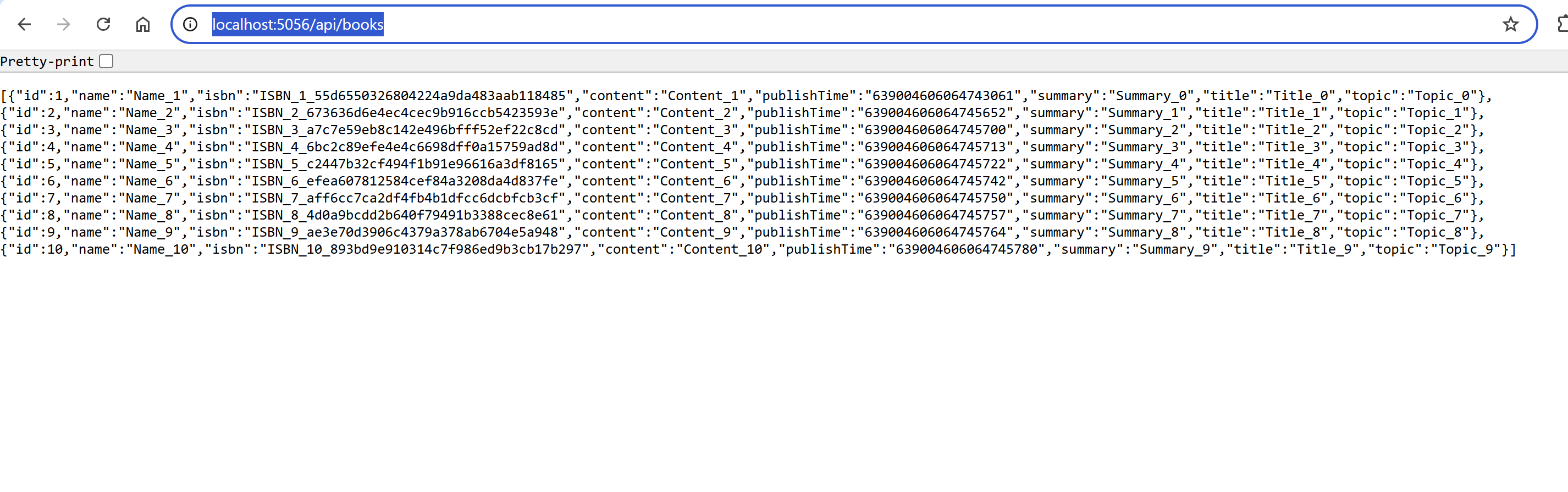
Task: Click the Name_8 value
Action: click(x=149, y=215)
